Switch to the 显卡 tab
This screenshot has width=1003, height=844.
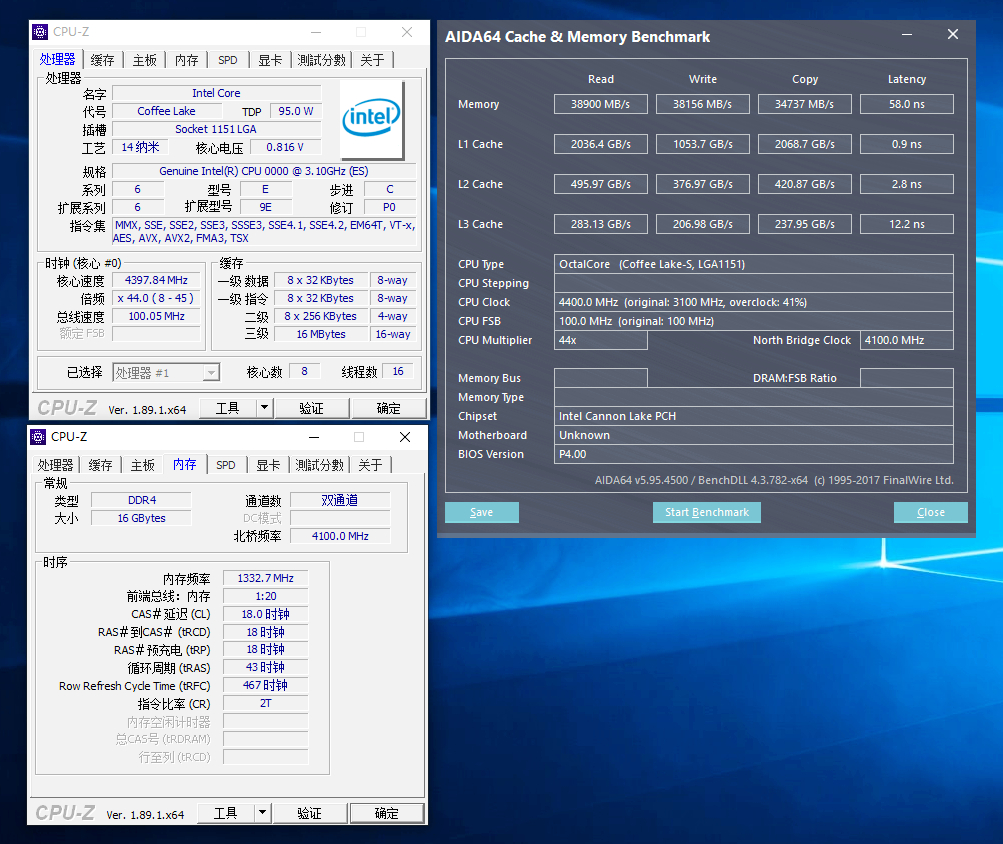270,59
